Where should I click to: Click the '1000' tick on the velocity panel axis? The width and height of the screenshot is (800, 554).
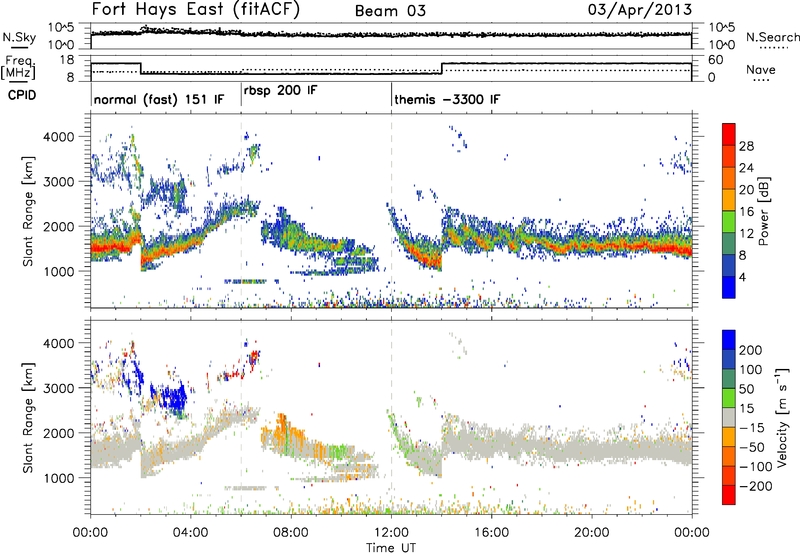[x=58, y=478]
